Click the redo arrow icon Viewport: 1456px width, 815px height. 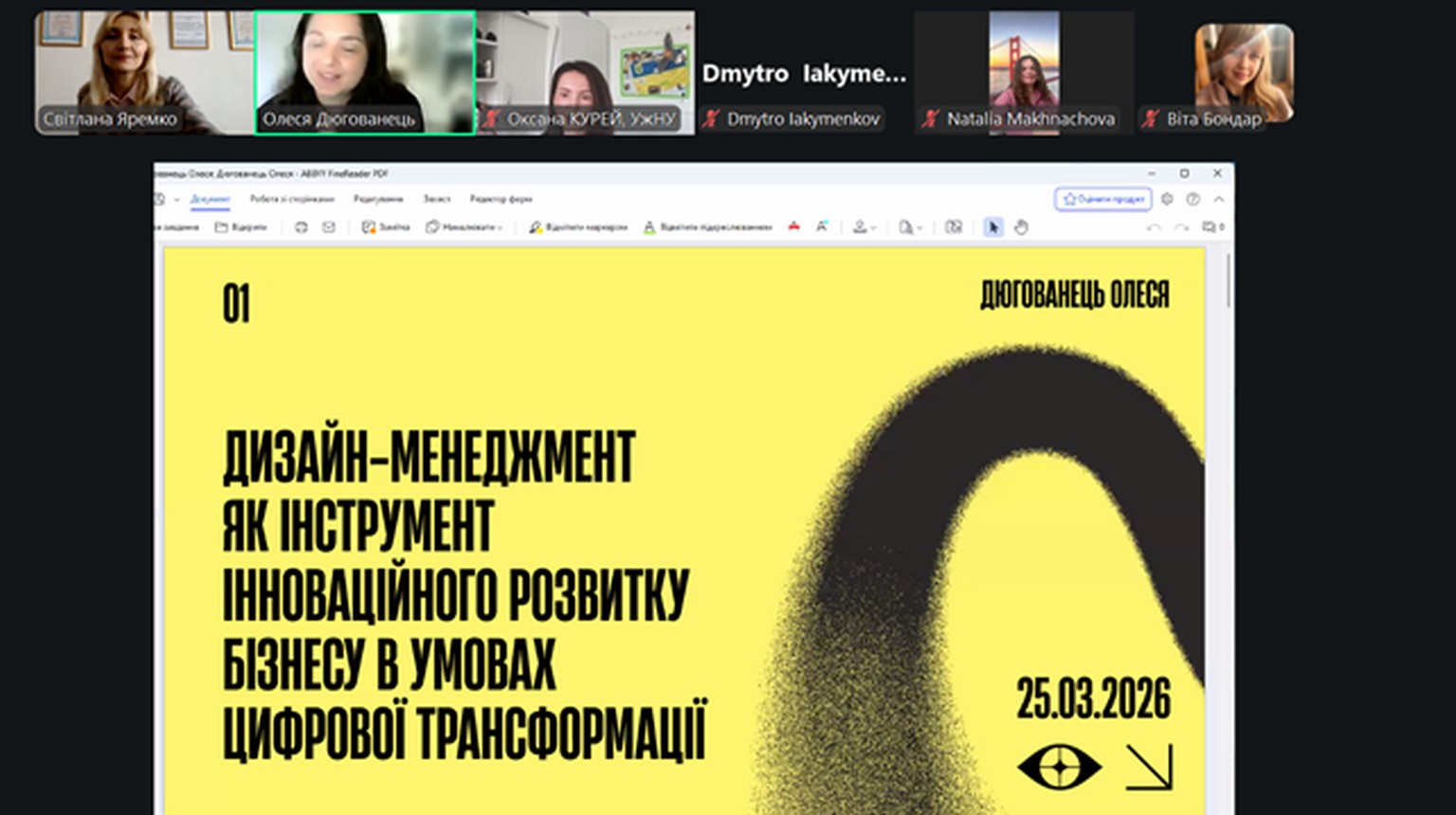tap(1181, 227)
